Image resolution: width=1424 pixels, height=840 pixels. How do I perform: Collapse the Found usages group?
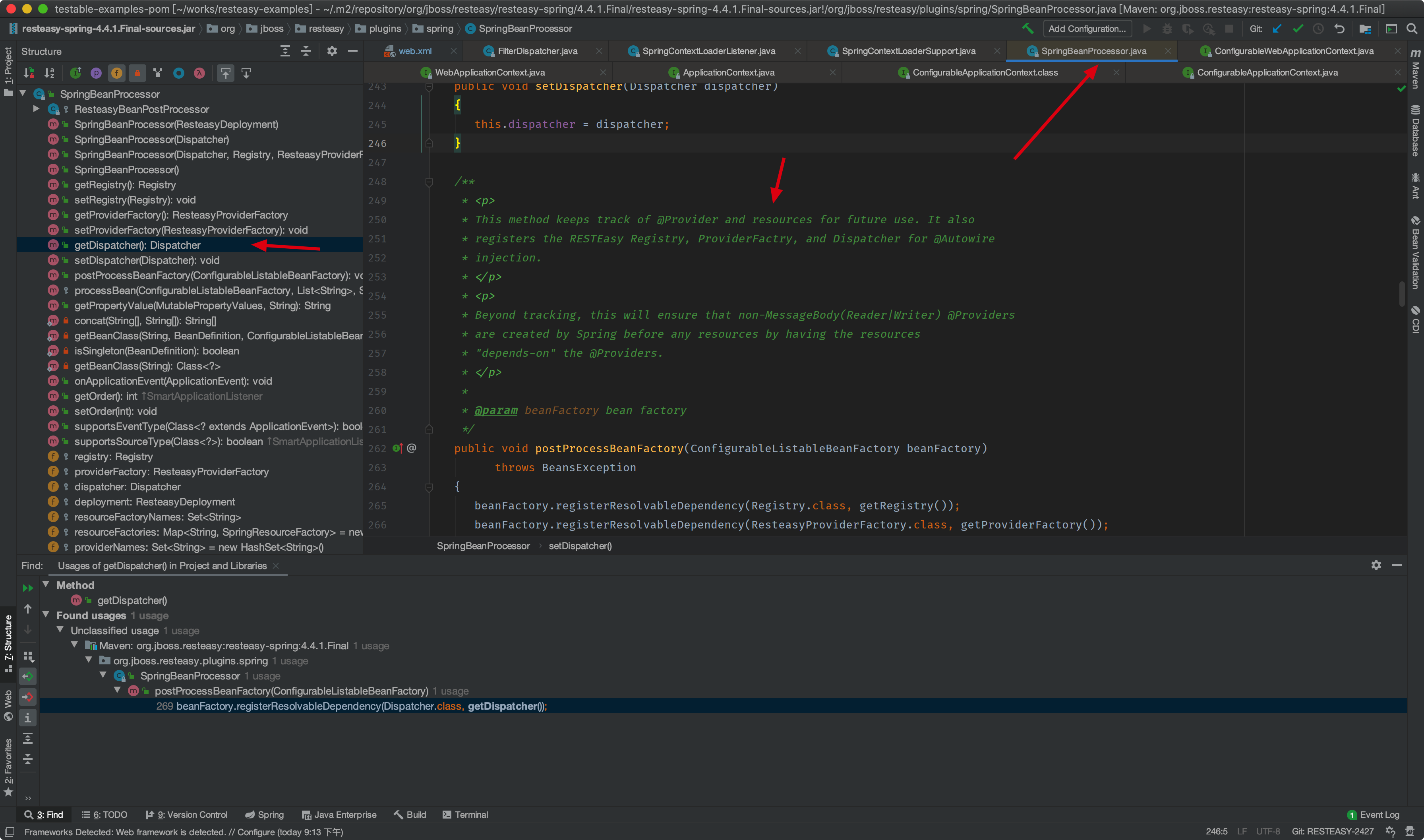click(x=46, y=615)
